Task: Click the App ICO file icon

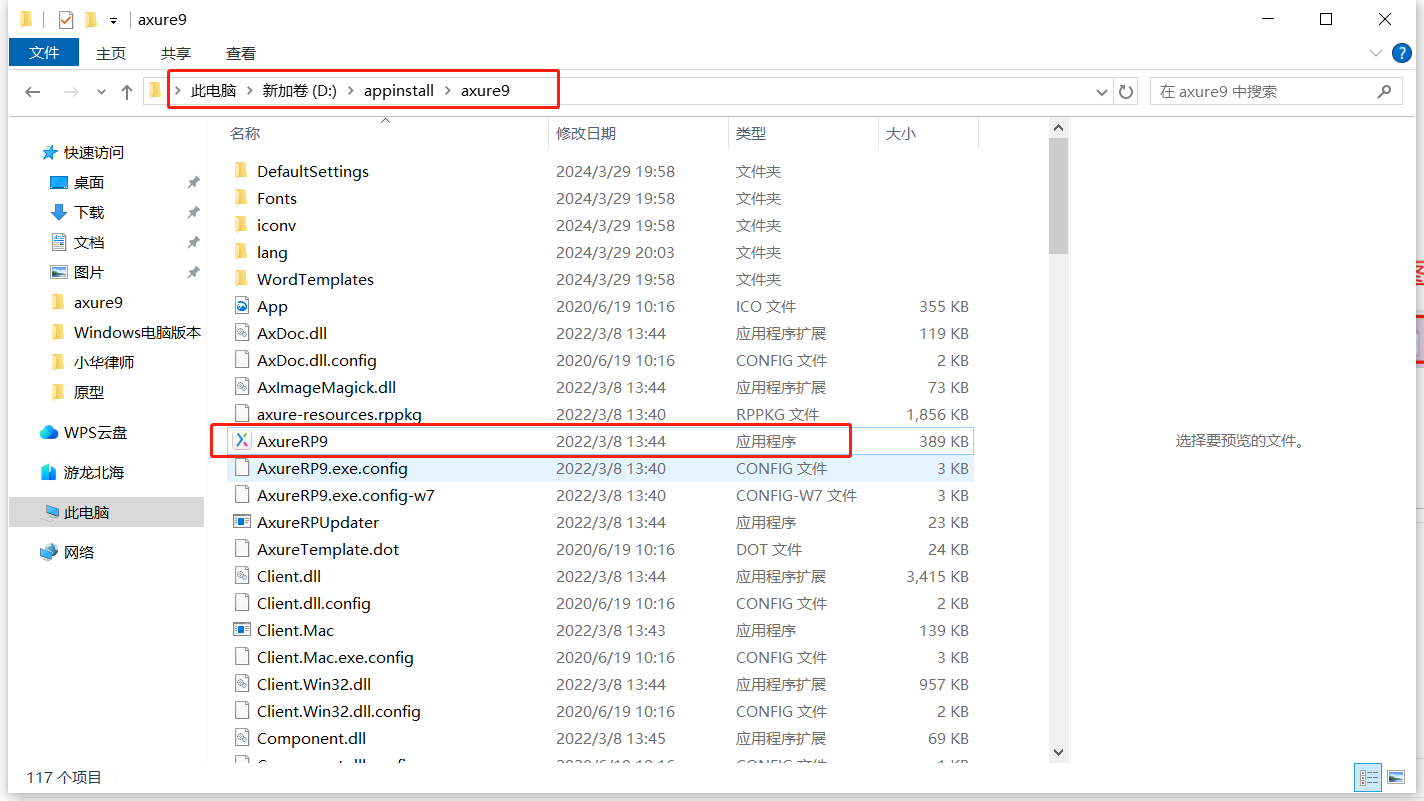Action: tap(241, 306)
